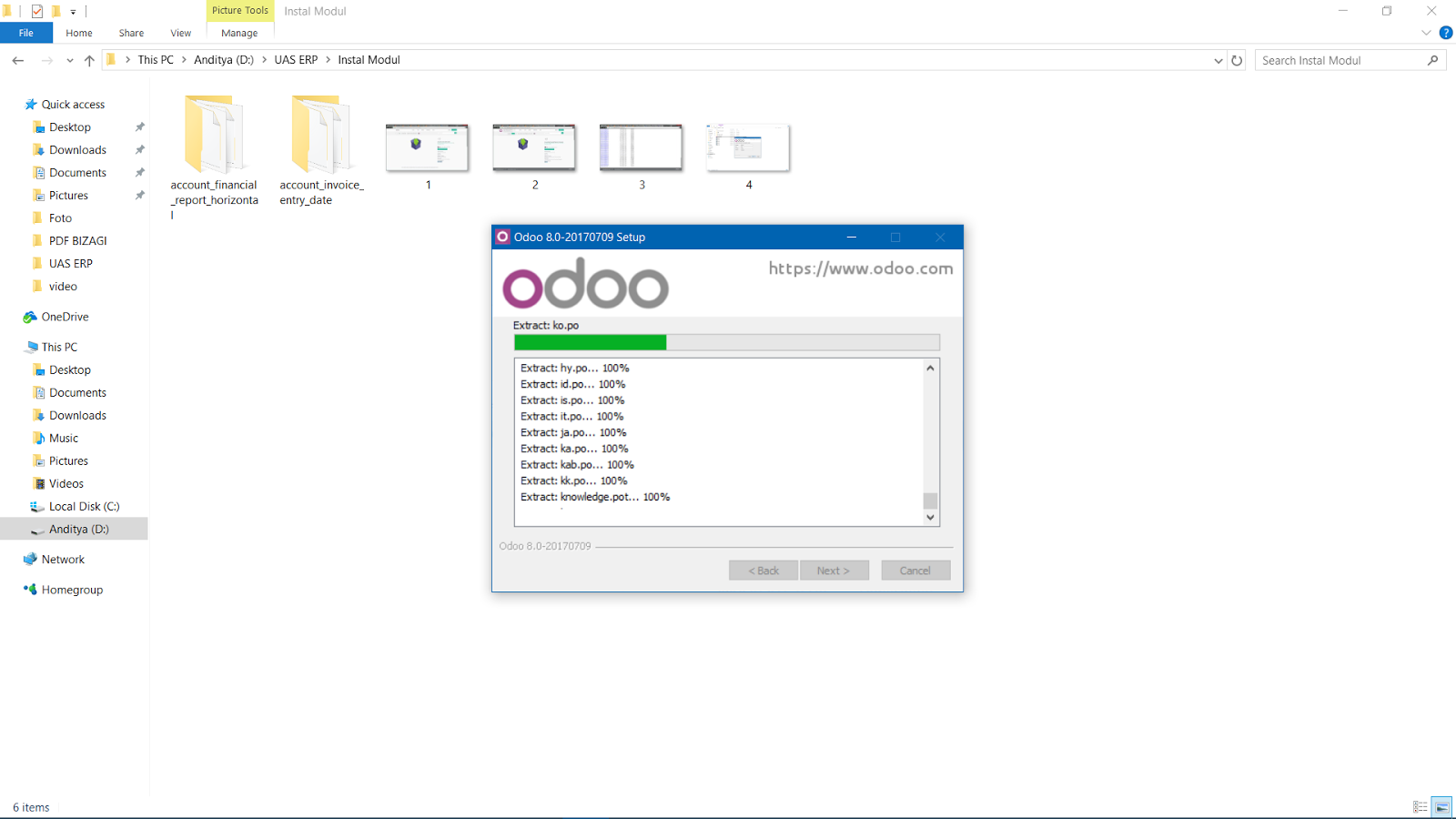Select image thumbnail named 2

535,157
